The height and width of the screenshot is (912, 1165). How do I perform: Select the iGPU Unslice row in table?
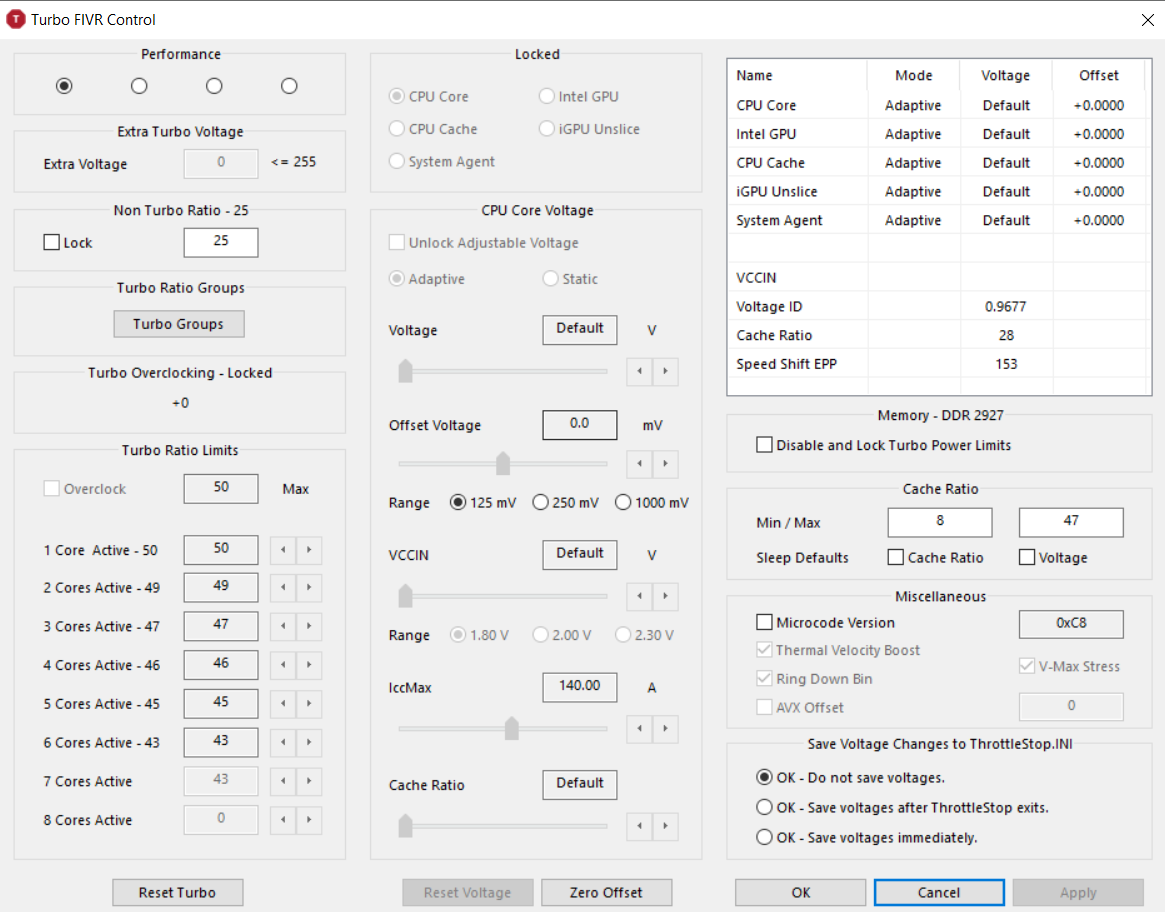pyautogui.click(x=939, y=191)
